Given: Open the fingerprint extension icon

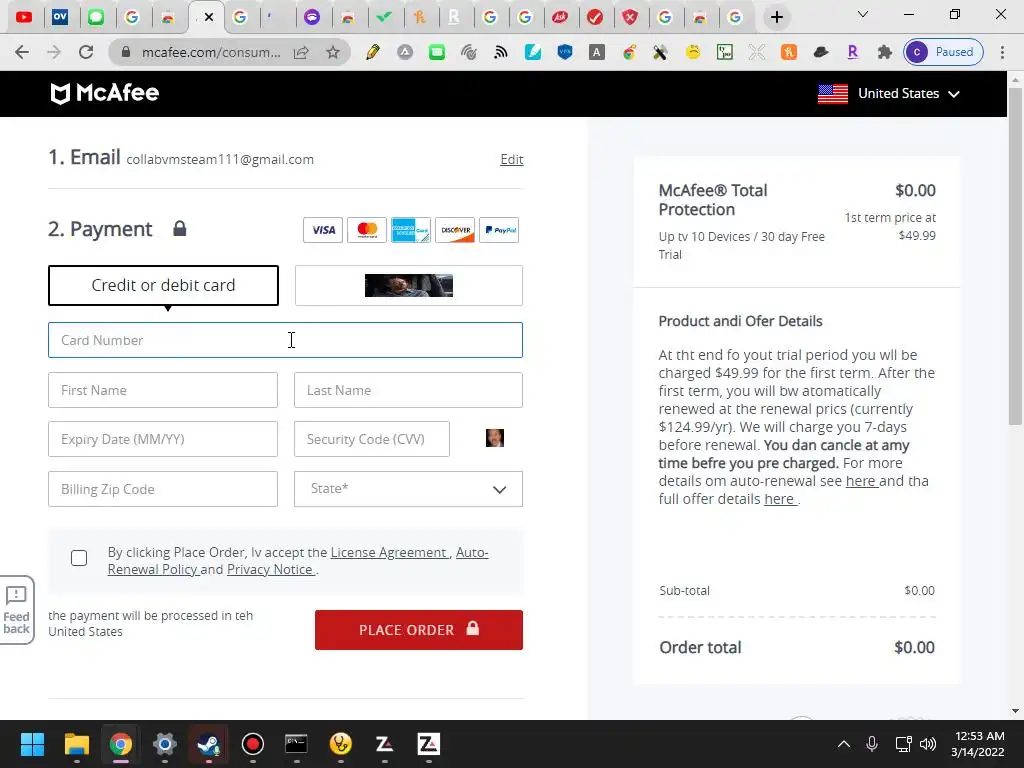Looking at the screenshot, I should pyautogui.click(x=468, y=52).
